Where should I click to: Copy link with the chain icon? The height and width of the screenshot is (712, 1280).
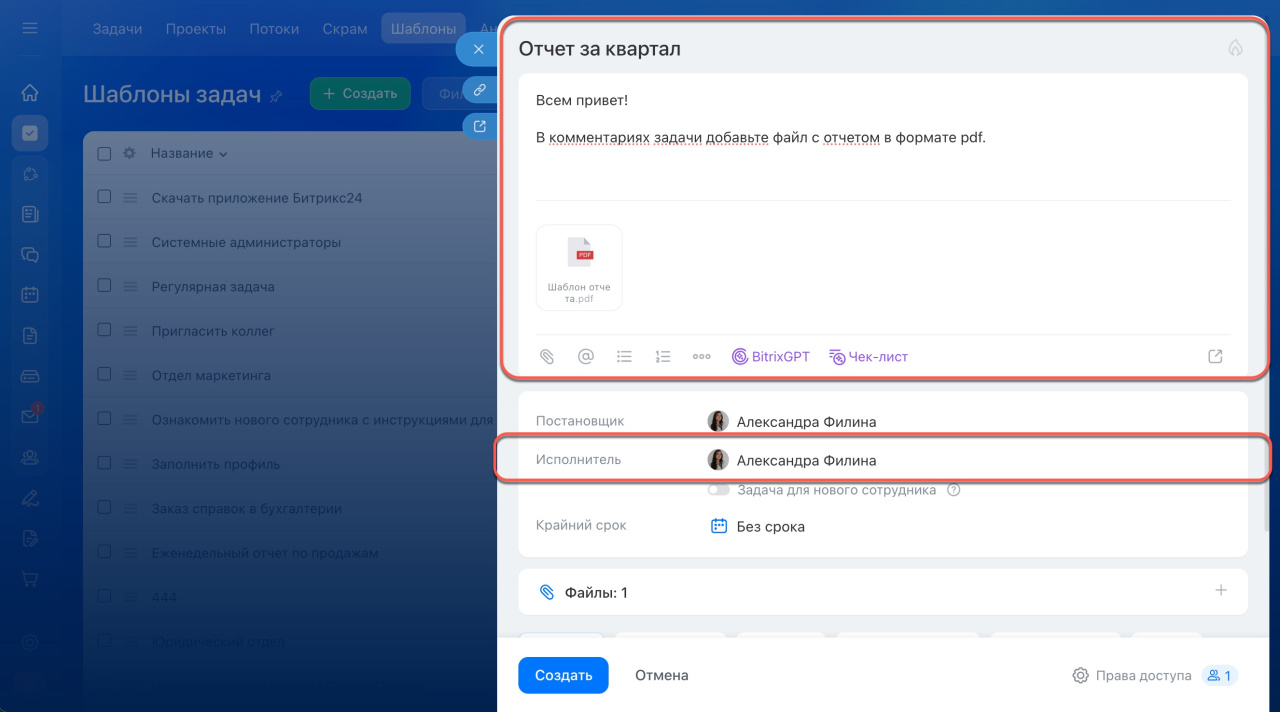480,90
